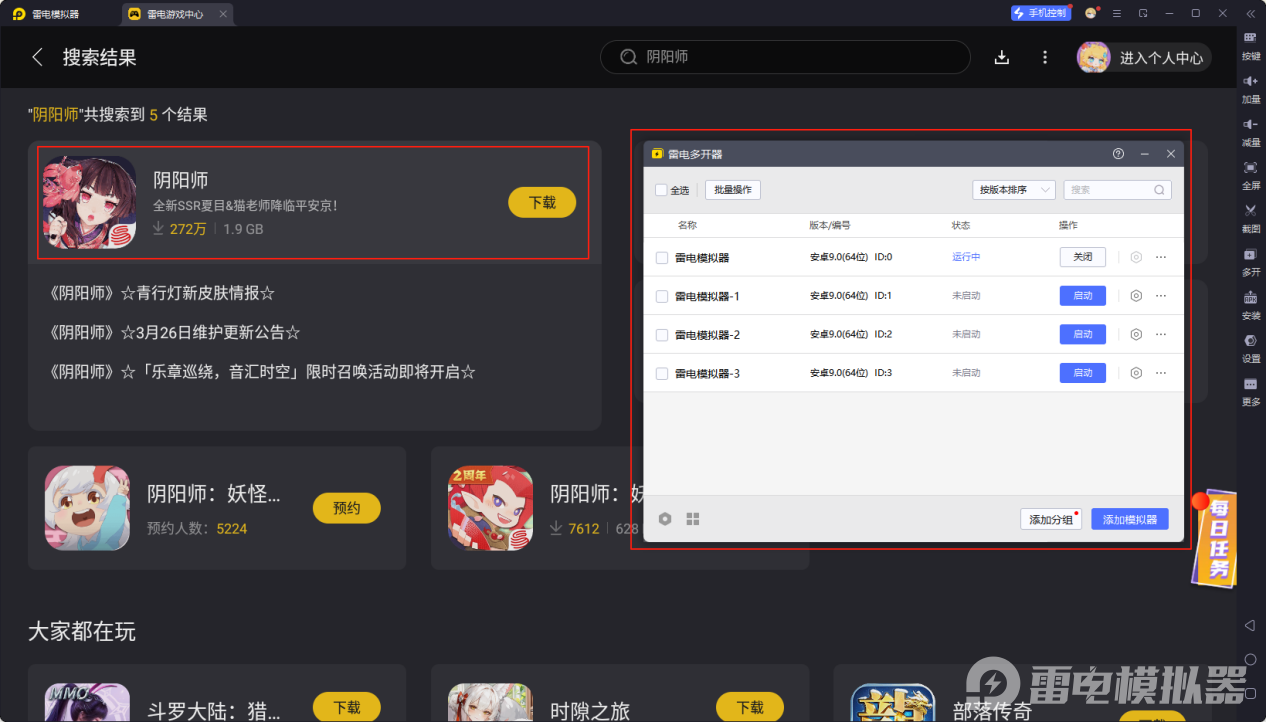Collapse the right sidebar with chevron arrow
This screenshot has width=1266, height=722.
pyautogui.click(x=1252, y=13)
